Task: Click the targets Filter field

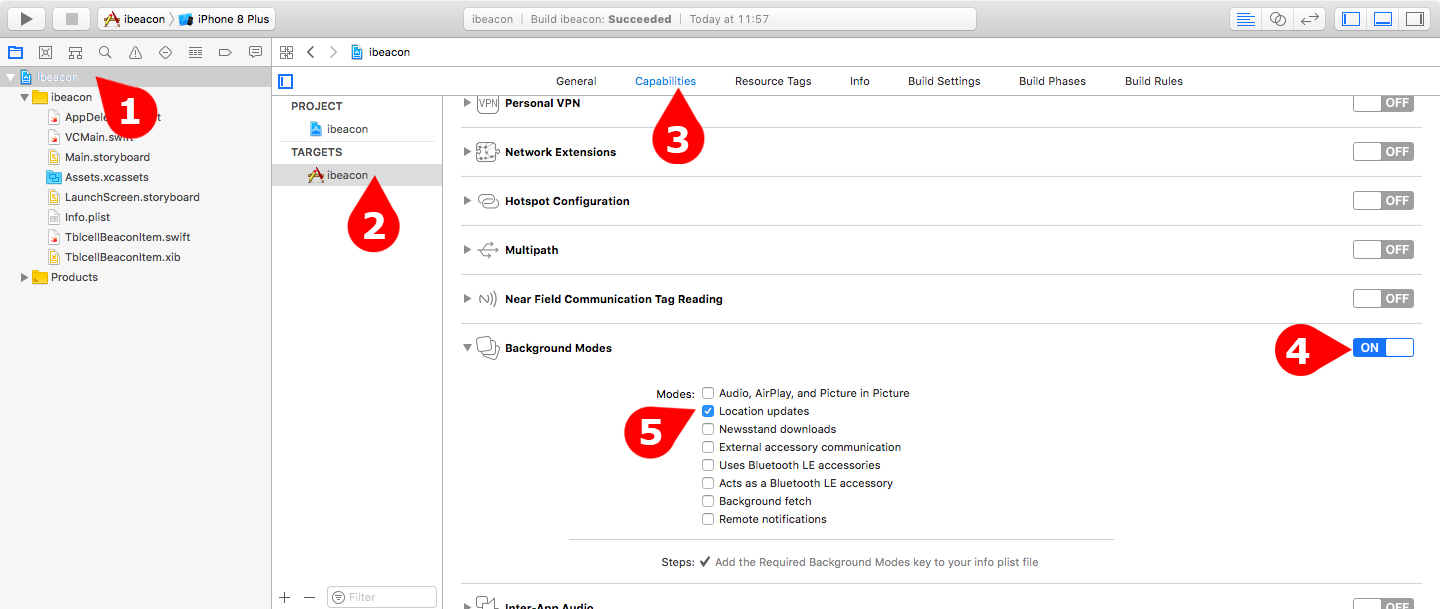Action: click(x=382, y=597)
